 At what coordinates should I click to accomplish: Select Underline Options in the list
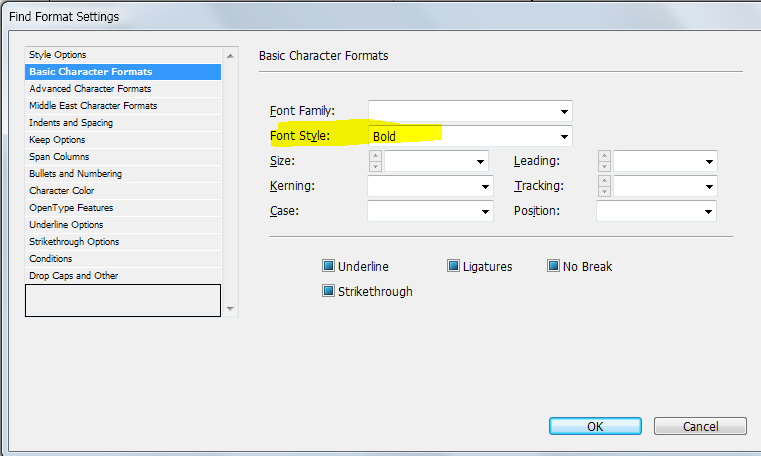pos(123,225)
